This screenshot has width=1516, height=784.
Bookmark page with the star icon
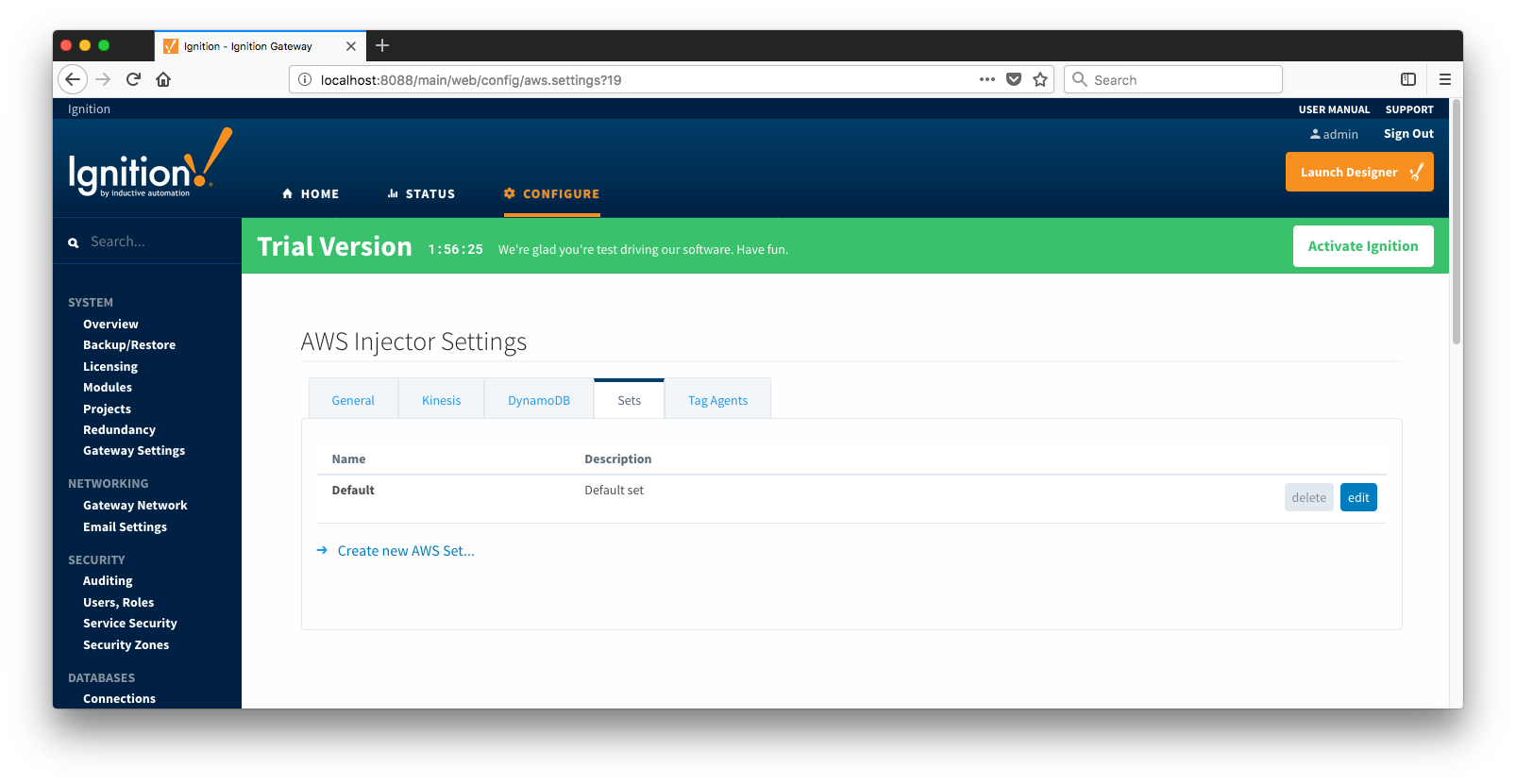[x=1040, y=79]
